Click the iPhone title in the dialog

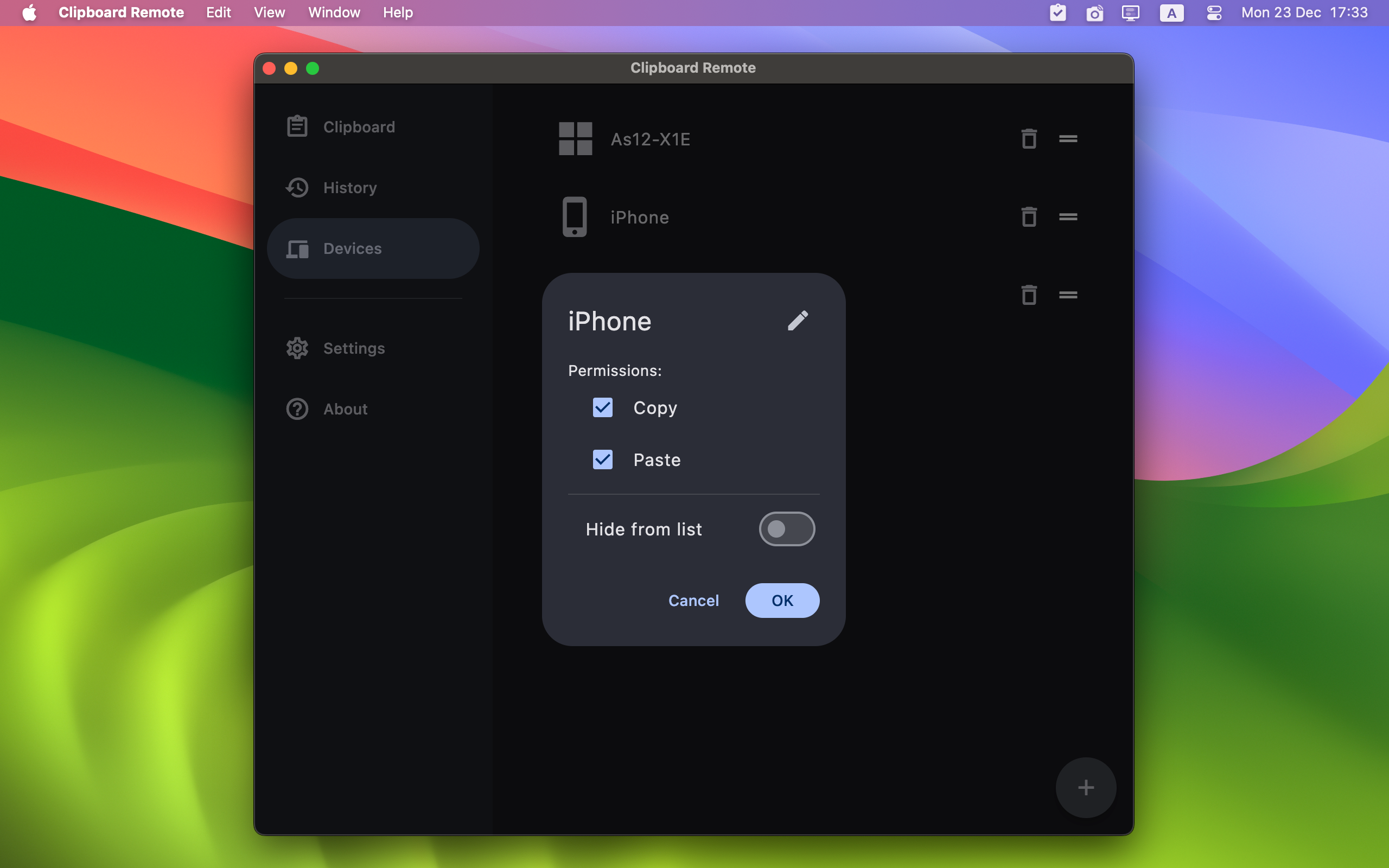(x=609, y=322)
